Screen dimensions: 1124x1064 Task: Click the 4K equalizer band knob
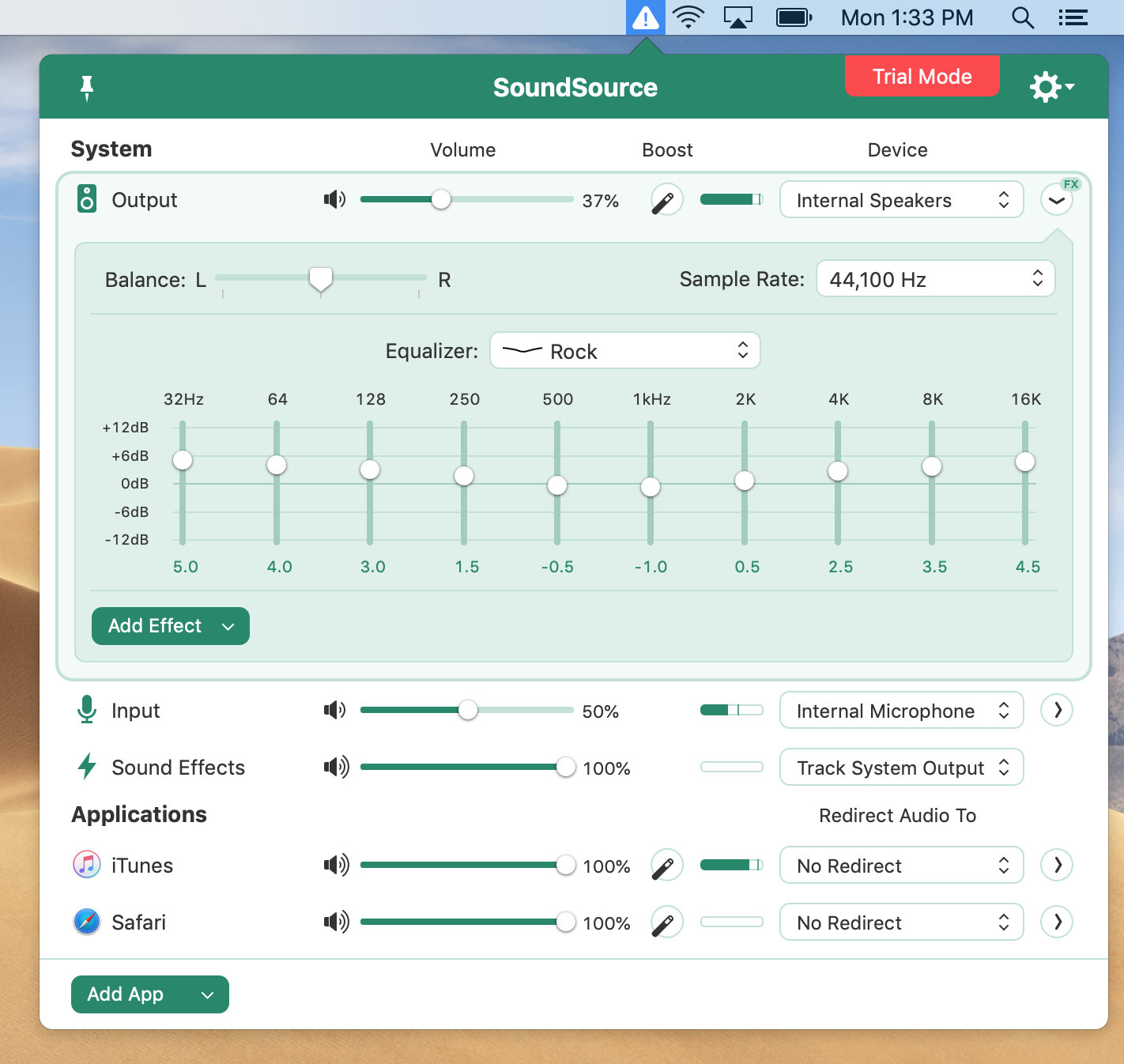click(838, 471)
